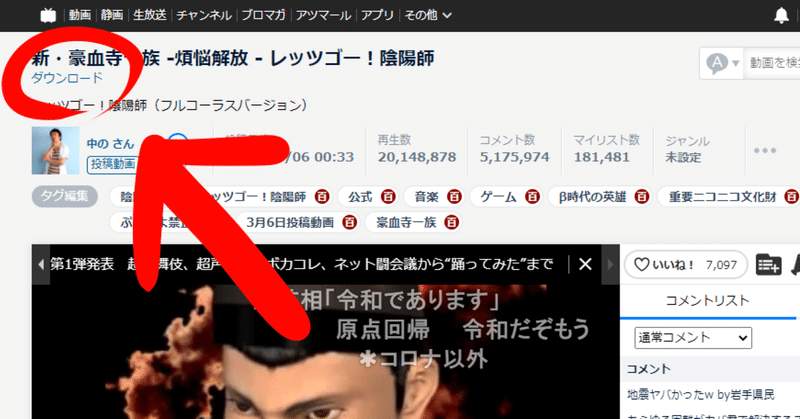Open dictionary icon for 3月6日投稿動画 tag
This screenshot has width=800, height=419.
349,222
